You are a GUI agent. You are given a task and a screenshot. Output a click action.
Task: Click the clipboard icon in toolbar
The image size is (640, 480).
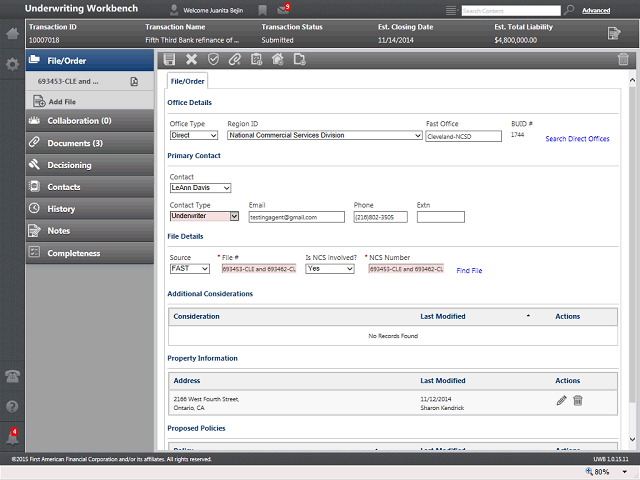tap(256, 60)
